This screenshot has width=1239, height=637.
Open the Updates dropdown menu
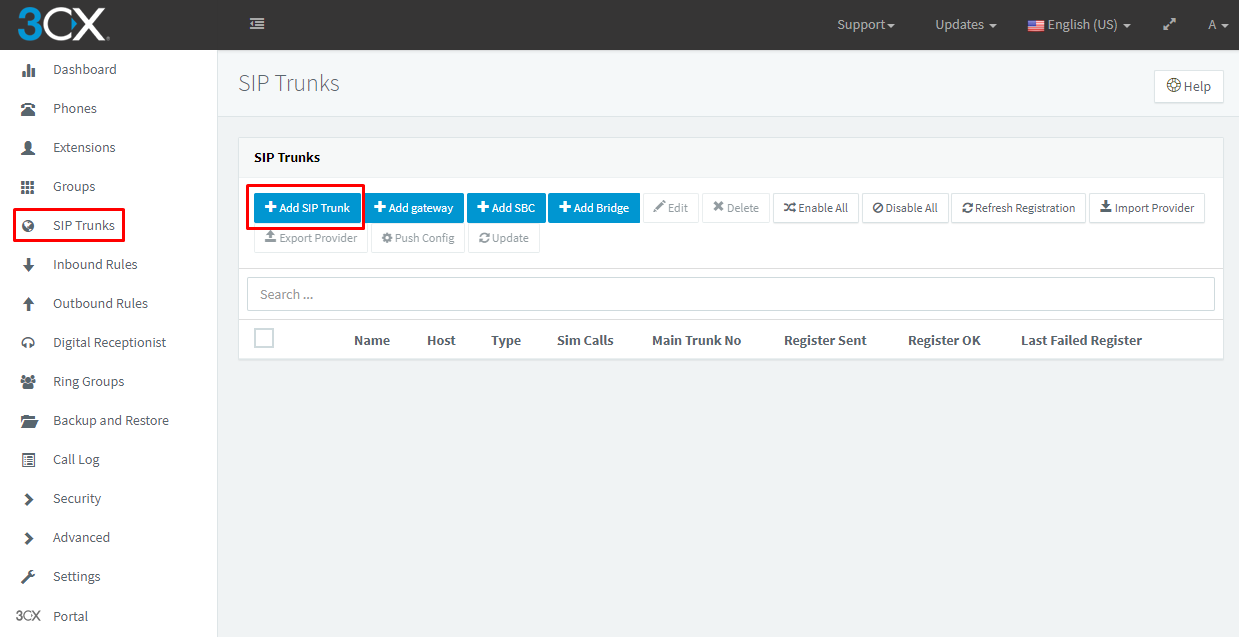pos(965,25)
